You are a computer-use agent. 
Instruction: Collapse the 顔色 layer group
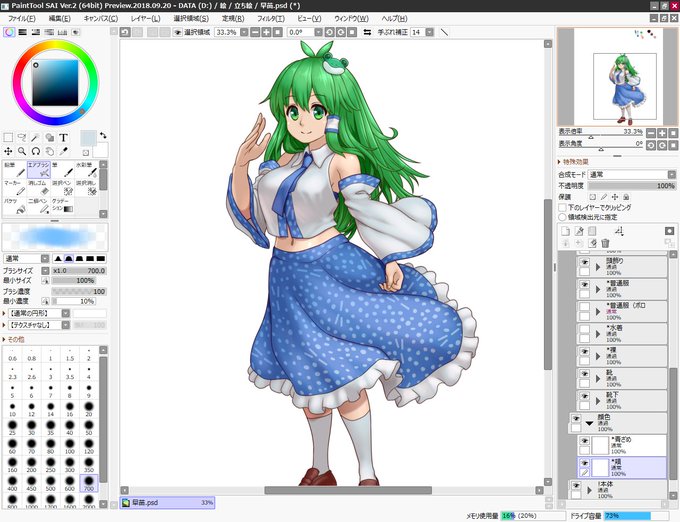point(589,423)
